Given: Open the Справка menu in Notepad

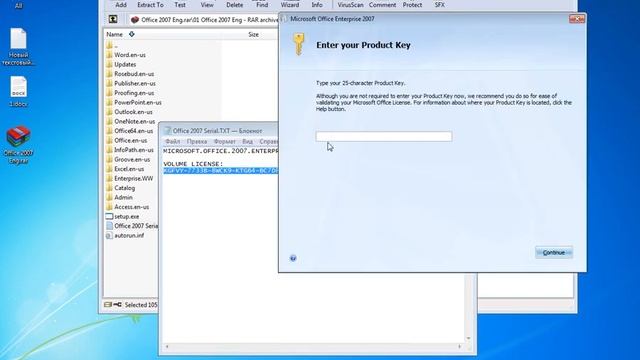Looking at the screenshot, I should 269,141.
